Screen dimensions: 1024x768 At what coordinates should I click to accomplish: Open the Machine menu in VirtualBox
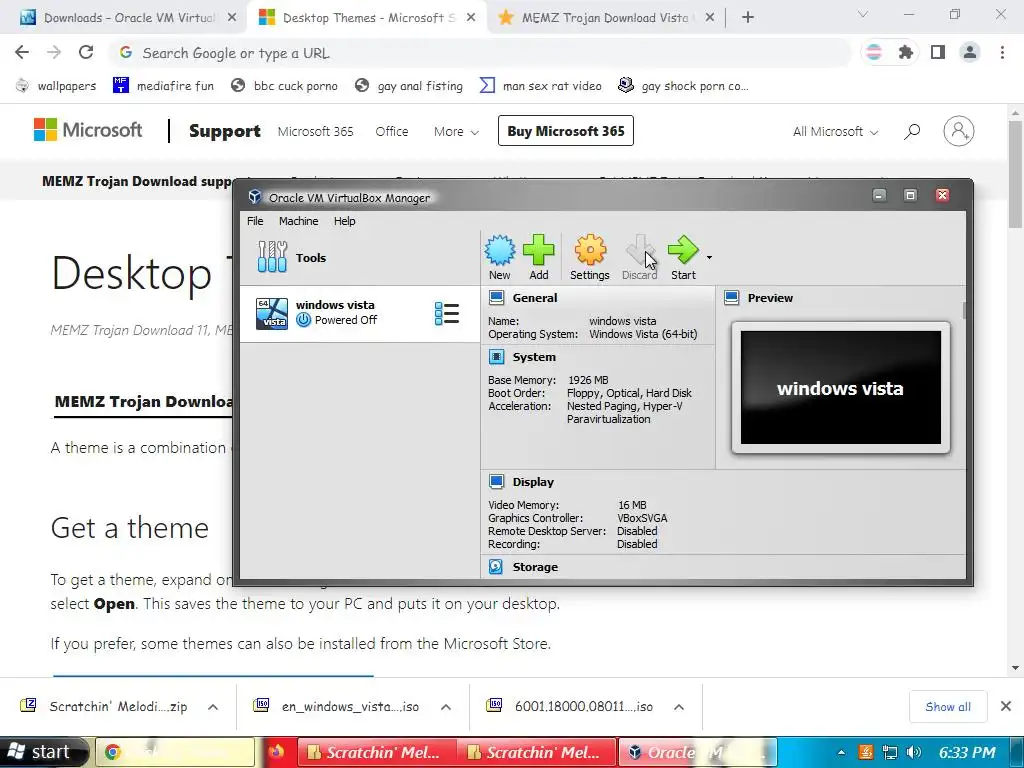[298, 221]
